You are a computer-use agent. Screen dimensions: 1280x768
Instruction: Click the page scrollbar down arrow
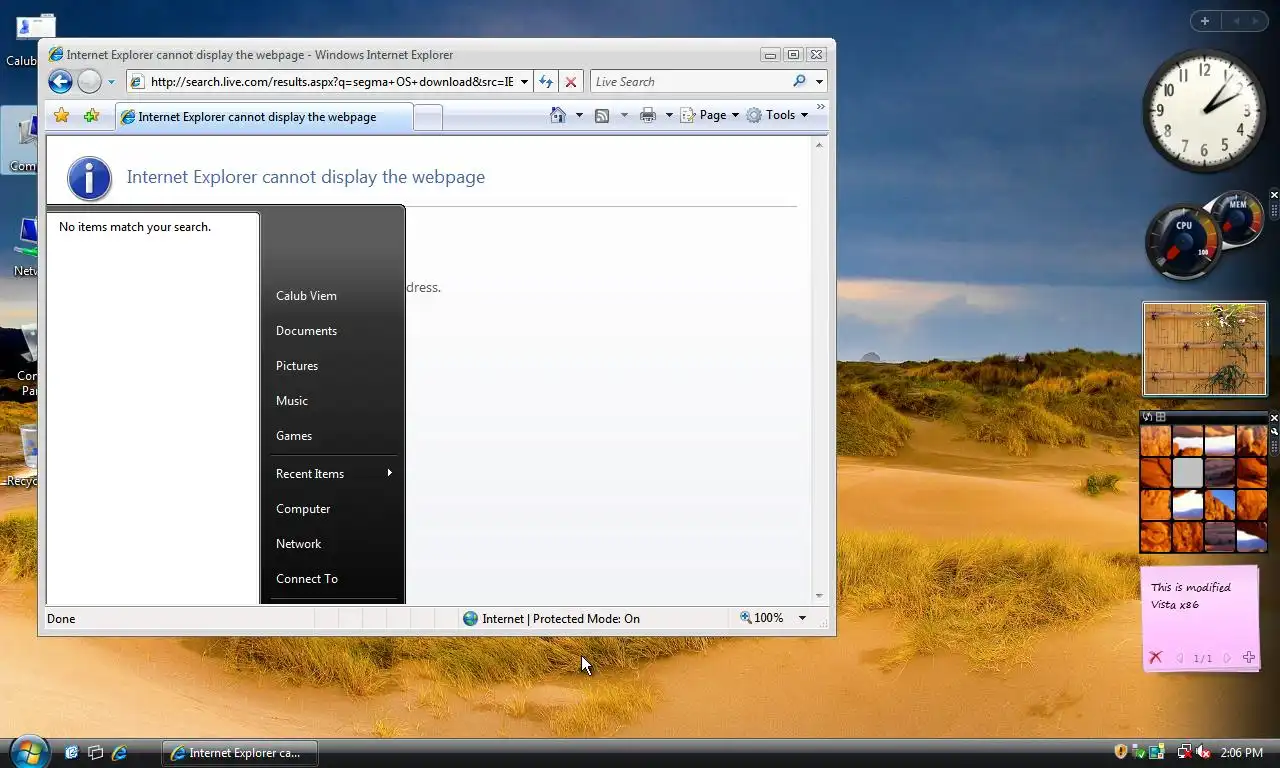tap(819, 596)
